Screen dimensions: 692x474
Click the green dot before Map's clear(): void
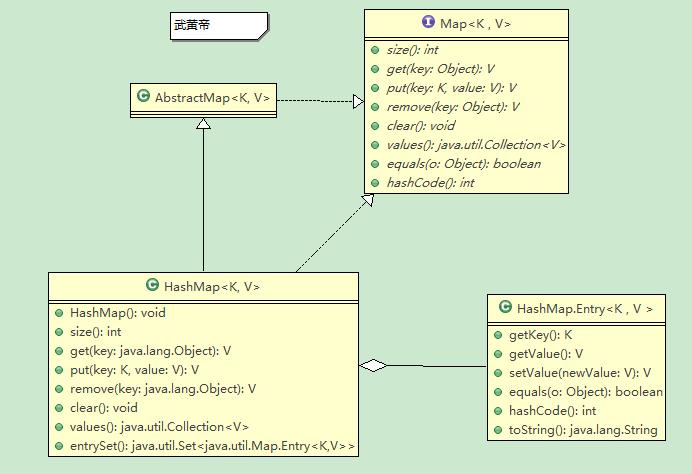point(375,126)
